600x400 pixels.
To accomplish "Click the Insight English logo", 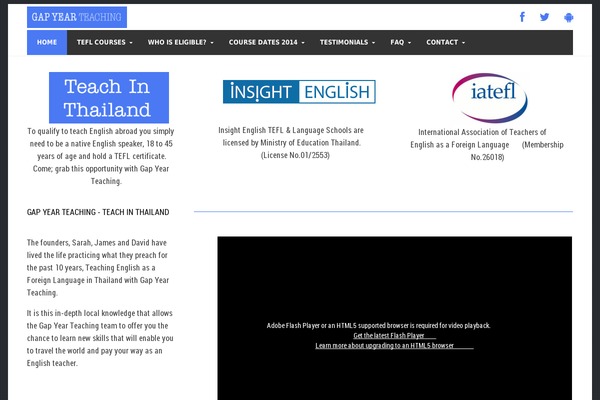I will pyautogui.click(x=299, y=91).
